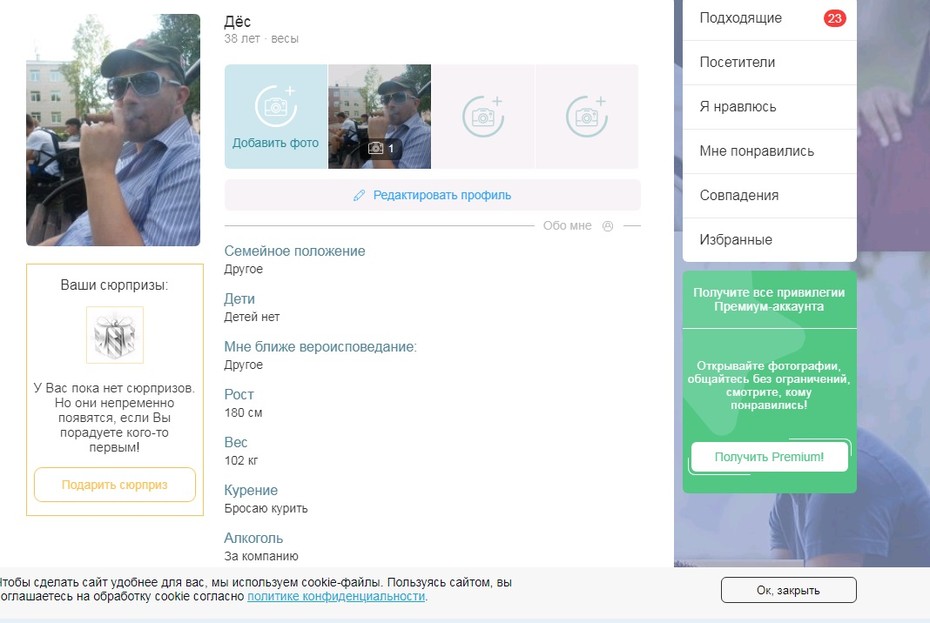This screenshot has width=930, height=623.
Task: Click the Детей нет value
Action: [x=251, y=317]
